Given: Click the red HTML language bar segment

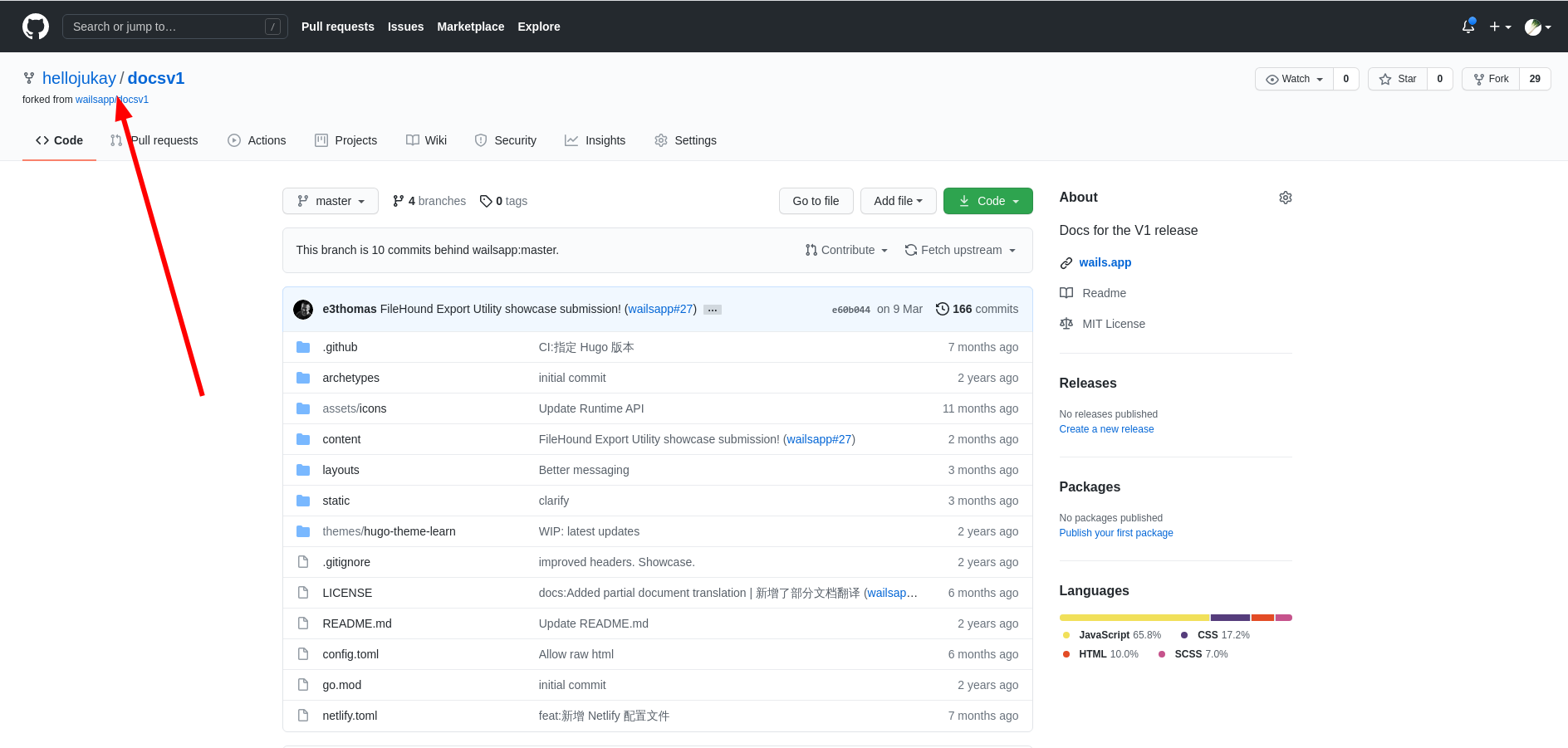Looking at the screenshot, I should (x=1263, y=618).
